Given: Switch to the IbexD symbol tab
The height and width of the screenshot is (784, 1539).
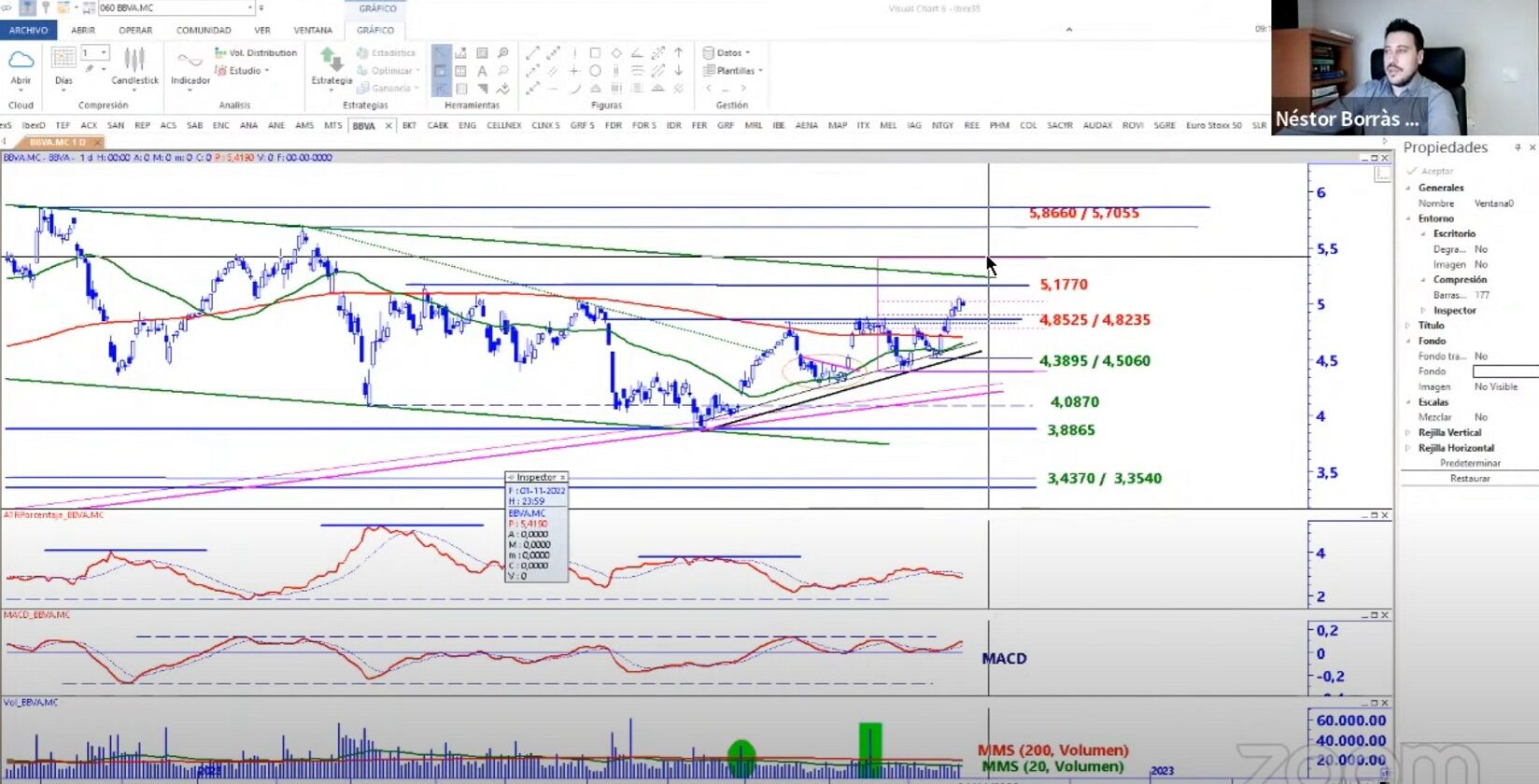Looking at the screenshot, I should (x=34, y=125).
